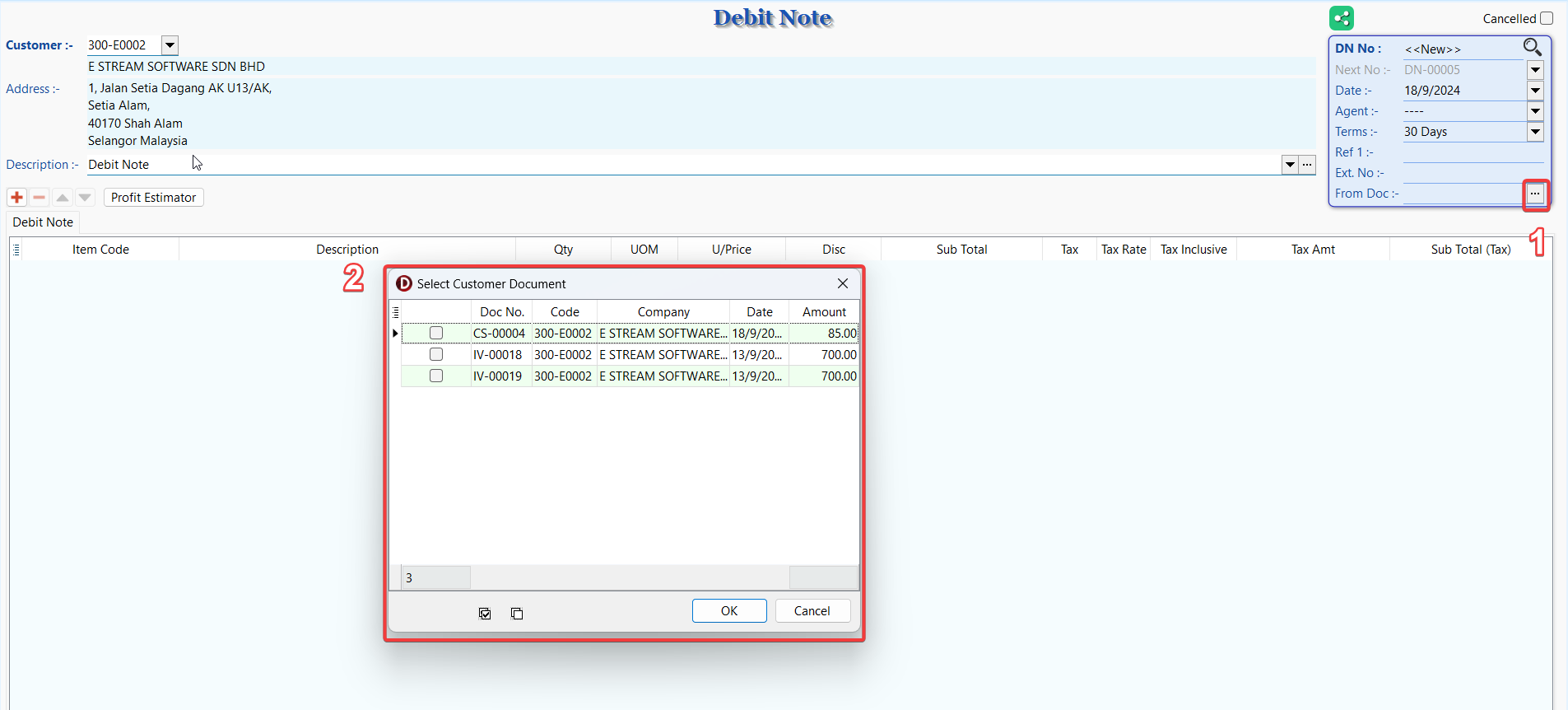Click the uncheck all icon in dialog

[517, 614]
